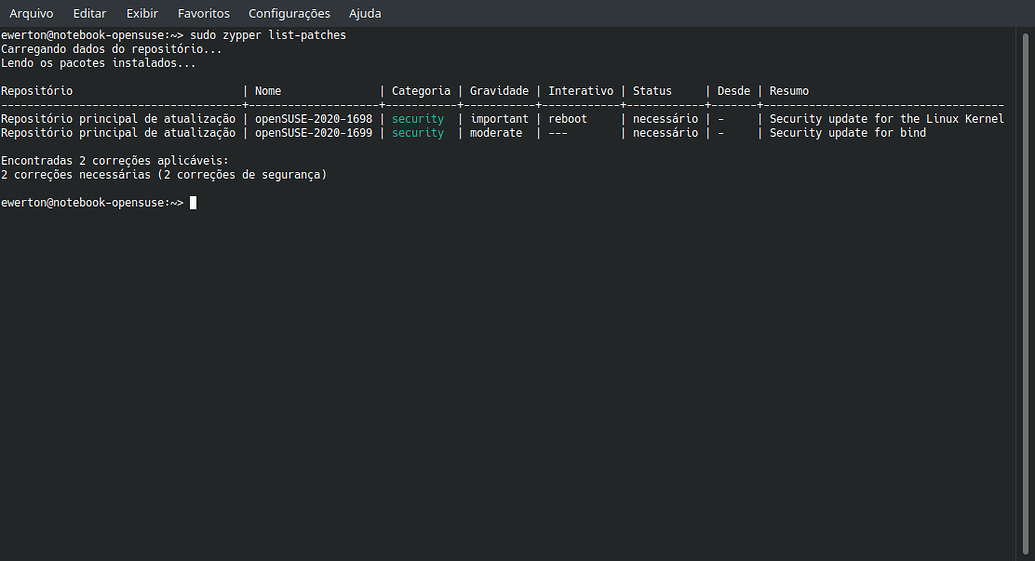Open the Arquivo menu

[x=31, y=13]
